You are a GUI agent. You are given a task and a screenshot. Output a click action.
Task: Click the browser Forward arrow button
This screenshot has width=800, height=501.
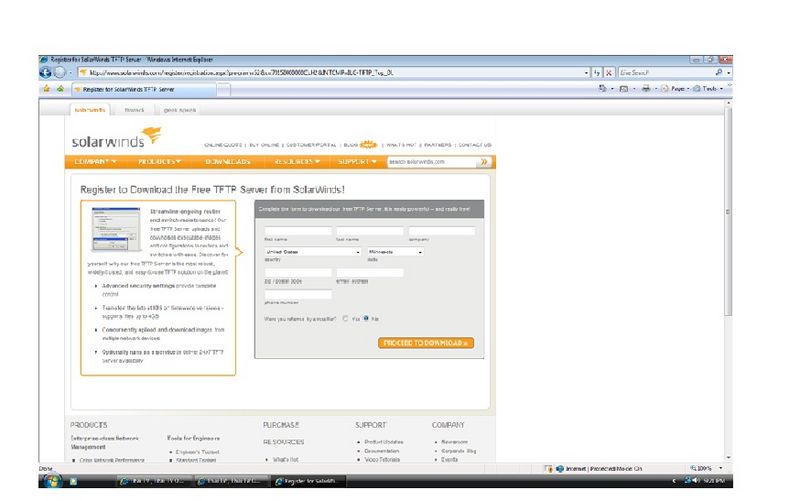pyautogui.click(x=60, y=72)
